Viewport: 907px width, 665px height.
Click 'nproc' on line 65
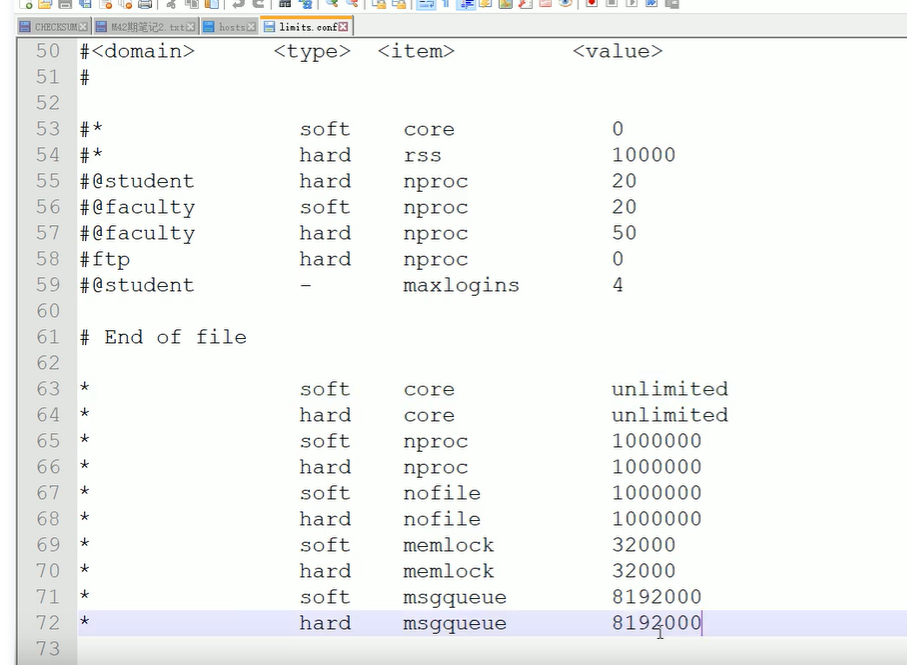pyautogui.click(x=436, y=442)
